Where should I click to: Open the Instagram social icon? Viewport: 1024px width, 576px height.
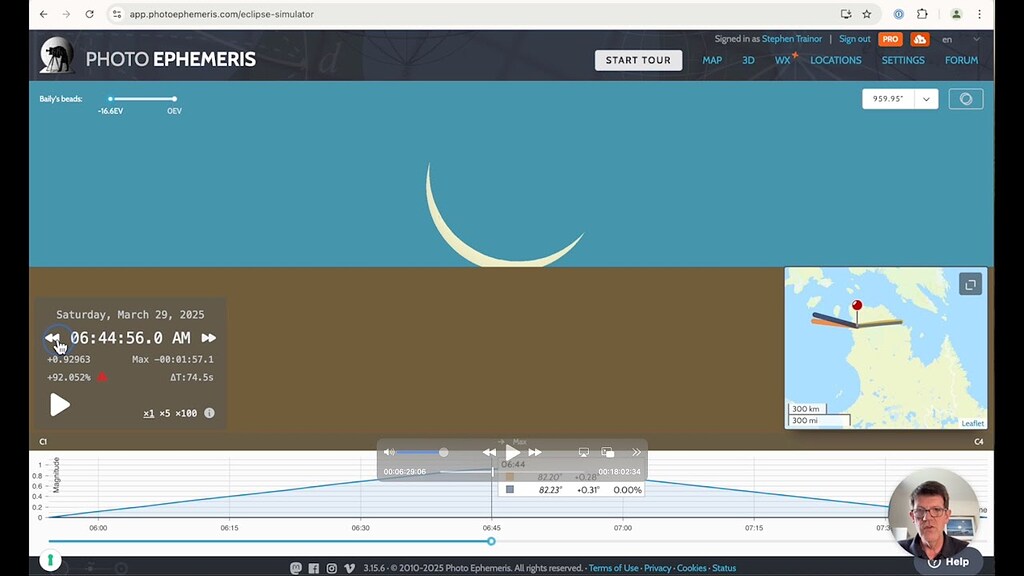[x=332, y=568]
